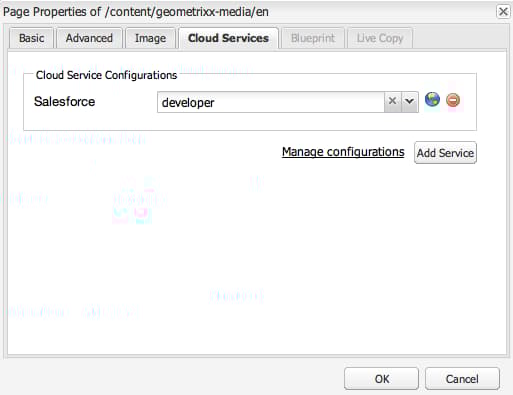Screen dimensions: 513x395
Task: Remove the Salesforce service with red minus icon
Action: coord(453,100)
